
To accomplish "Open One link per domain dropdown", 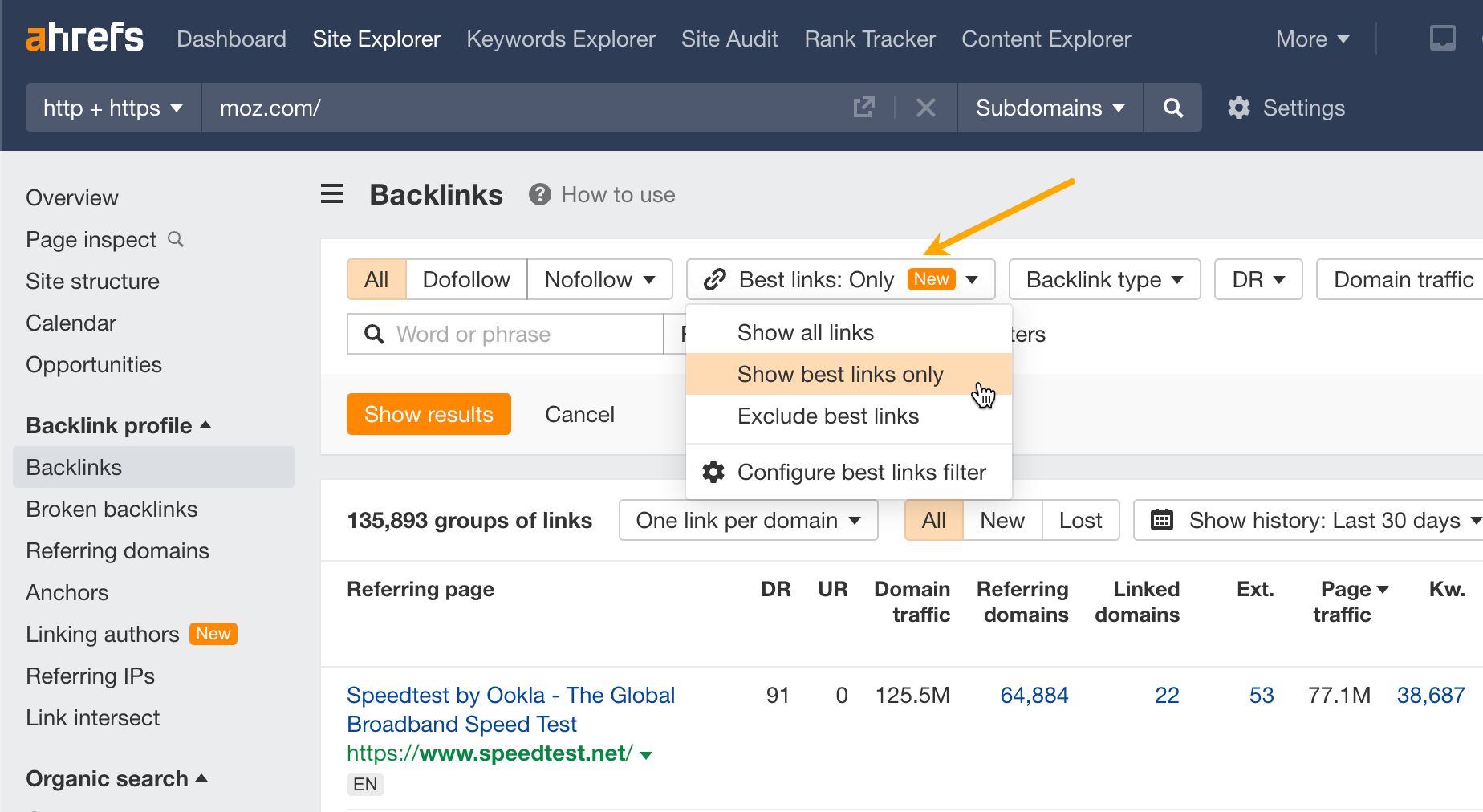I will pos(748,520).
